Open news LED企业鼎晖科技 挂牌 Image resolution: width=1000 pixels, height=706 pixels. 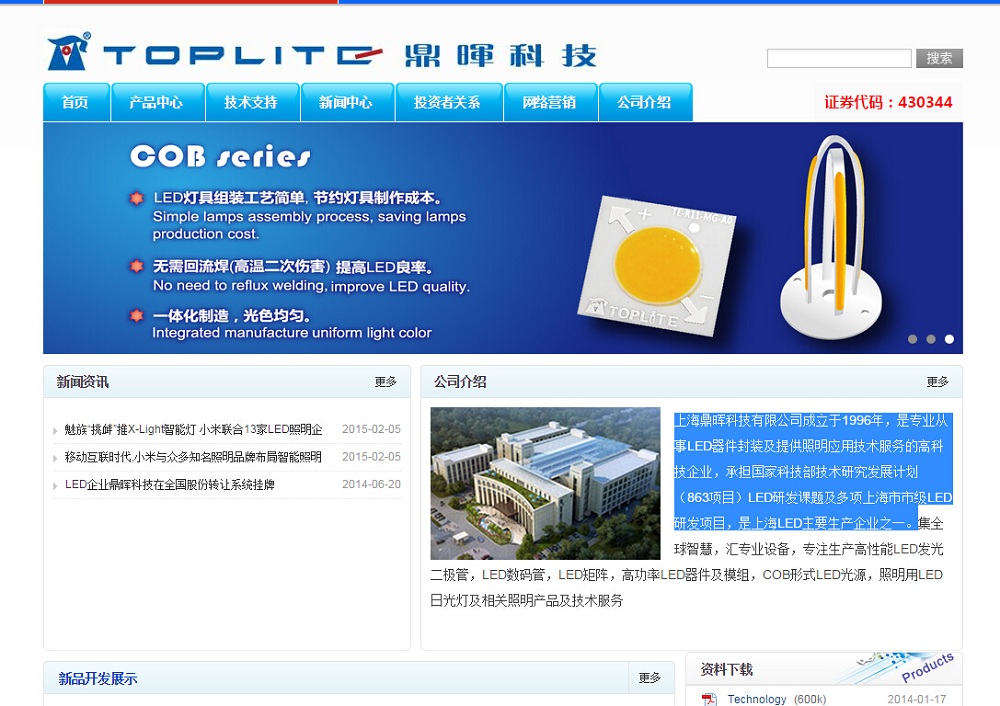(170, 485)
